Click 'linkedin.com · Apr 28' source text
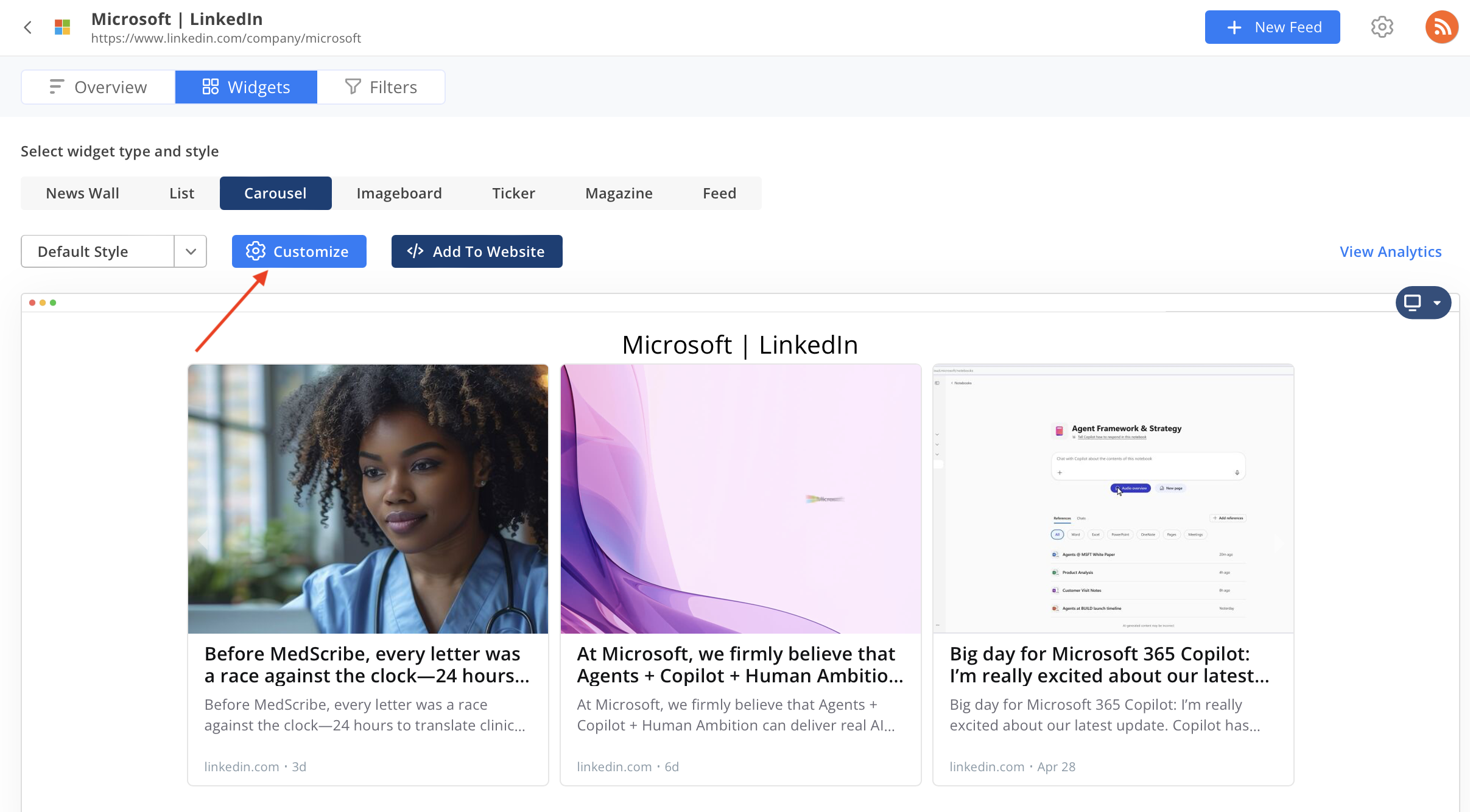1470x812 pixels. pos(1013,767)
